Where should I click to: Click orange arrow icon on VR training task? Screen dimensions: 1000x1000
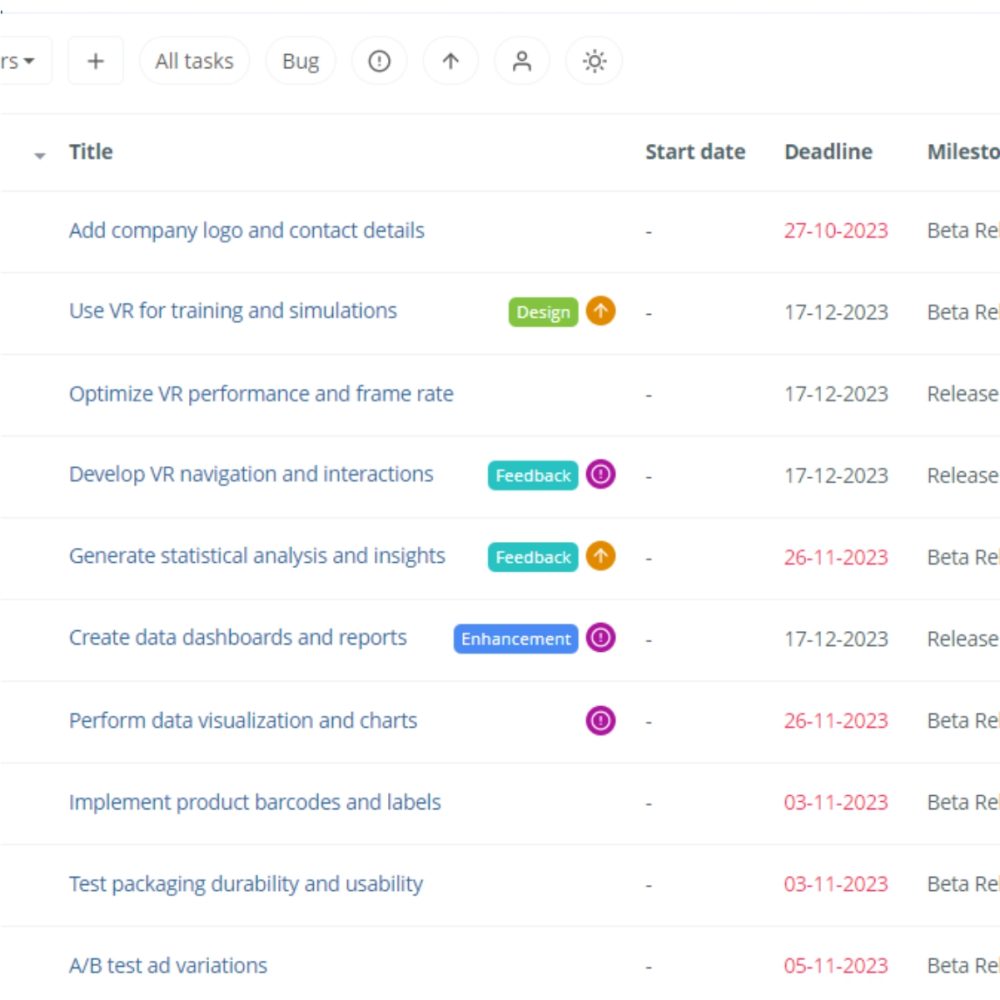(600, 311)
